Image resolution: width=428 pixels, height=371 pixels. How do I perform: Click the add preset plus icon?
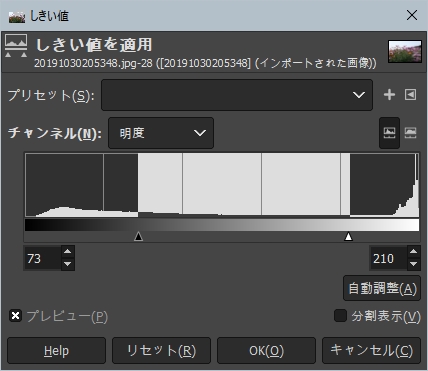coord(389,95)
